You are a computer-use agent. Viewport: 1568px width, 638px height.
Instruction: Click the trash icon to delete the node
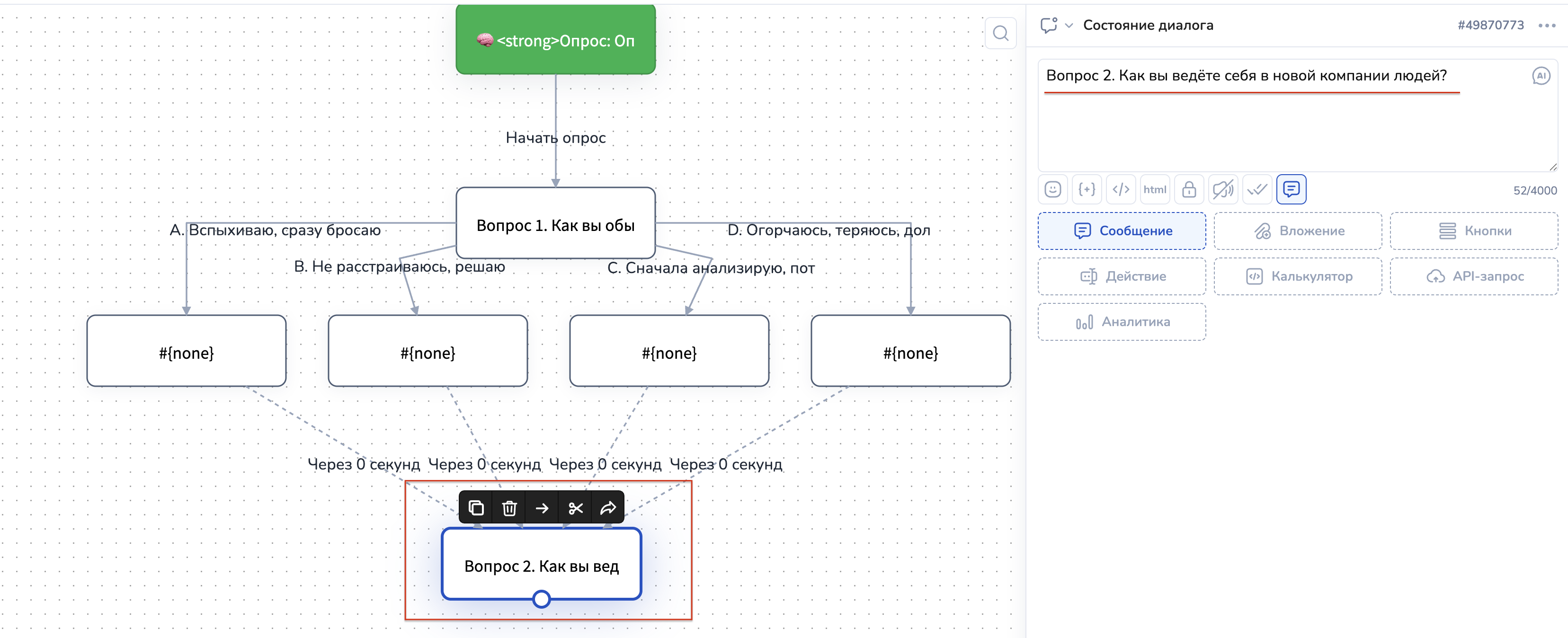tap(509, 508)
